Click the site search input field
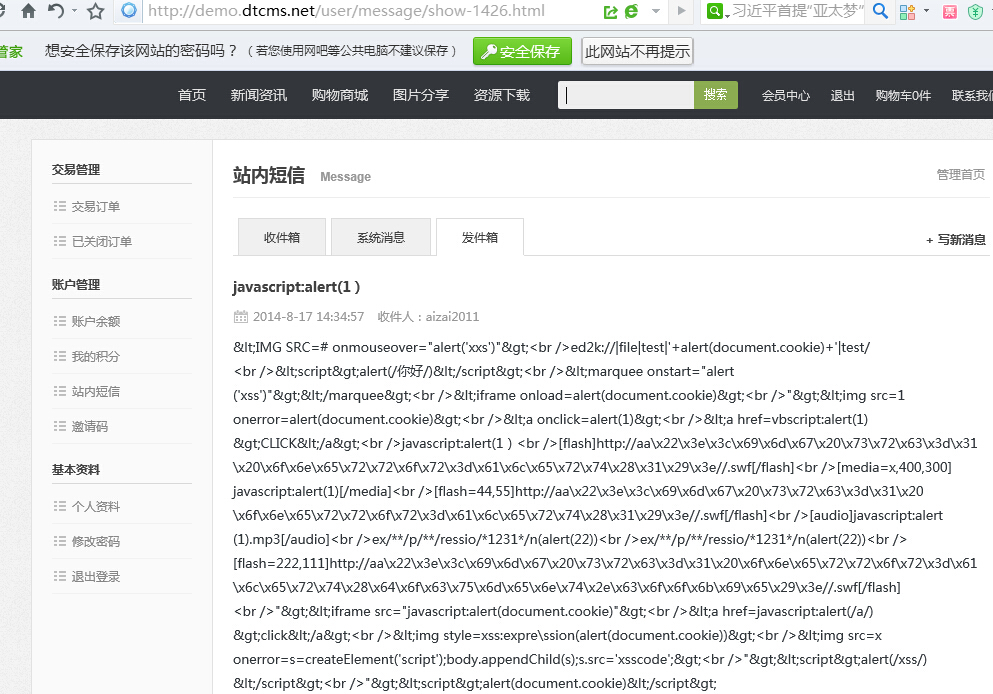The height and width of the screenshot is (694, 993). (626, 95)
